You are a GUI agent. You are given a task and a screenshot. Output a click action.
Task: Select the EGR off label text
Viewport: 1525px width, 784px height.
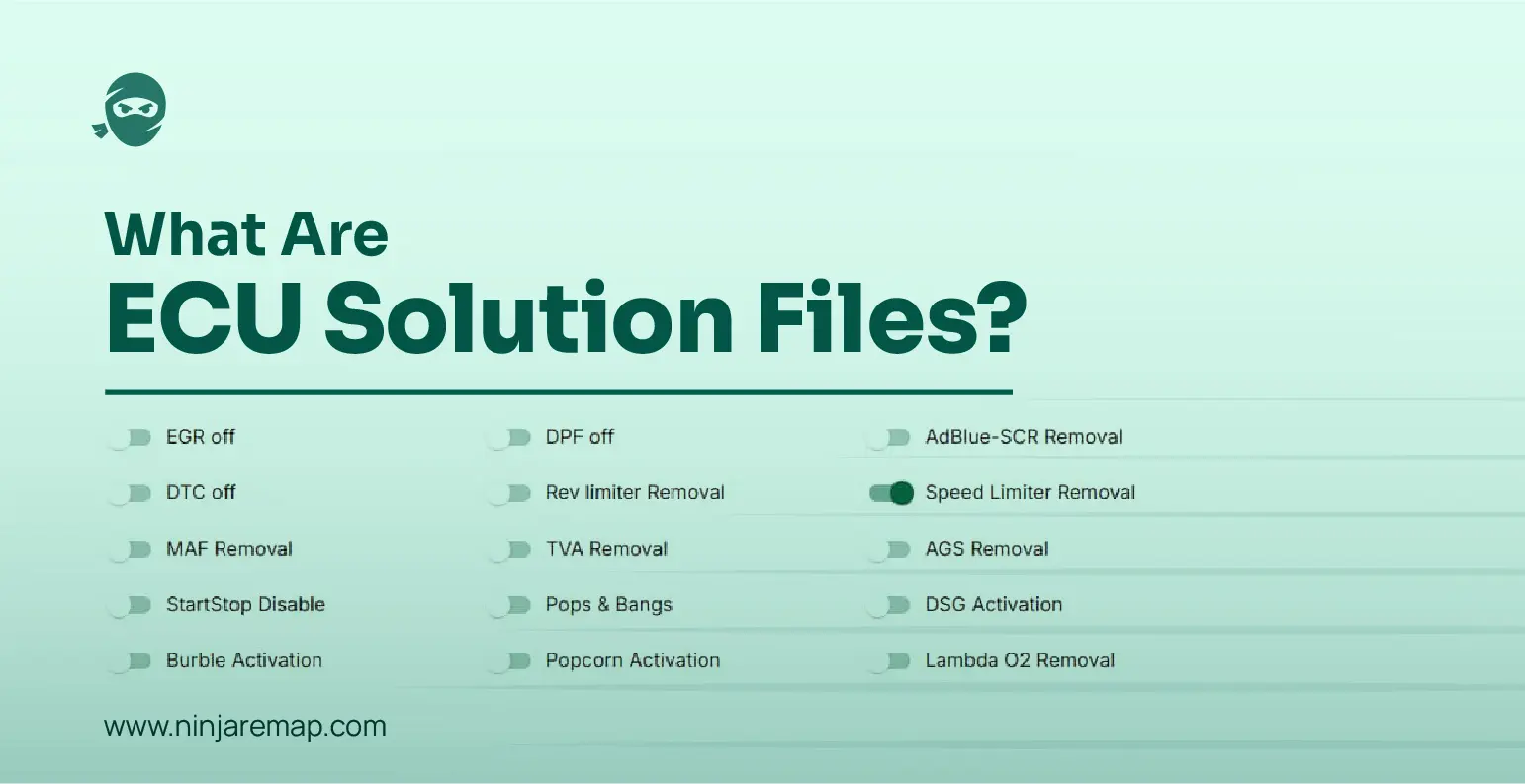point(201,437)
